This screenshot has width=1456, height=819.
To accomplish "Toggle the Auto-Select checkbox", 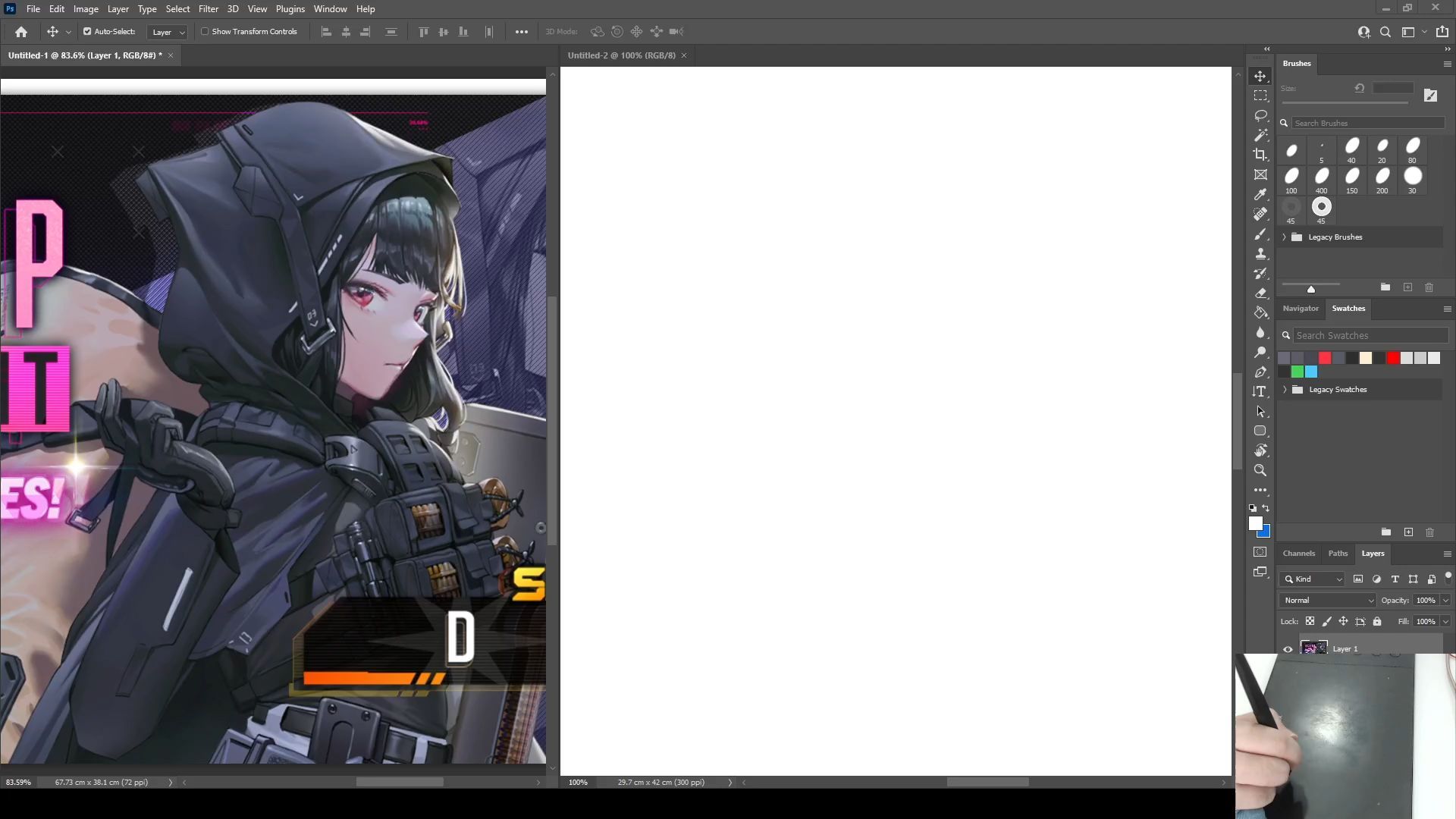I will pyautogui.click(x=87, y=32).
